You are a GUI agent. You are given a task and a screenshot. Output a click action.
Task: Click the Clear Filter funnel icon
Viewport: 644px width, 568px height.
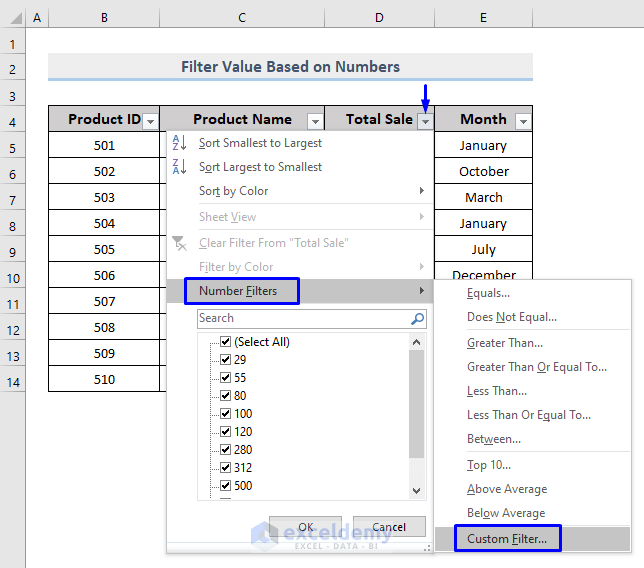tap(179, 243)
